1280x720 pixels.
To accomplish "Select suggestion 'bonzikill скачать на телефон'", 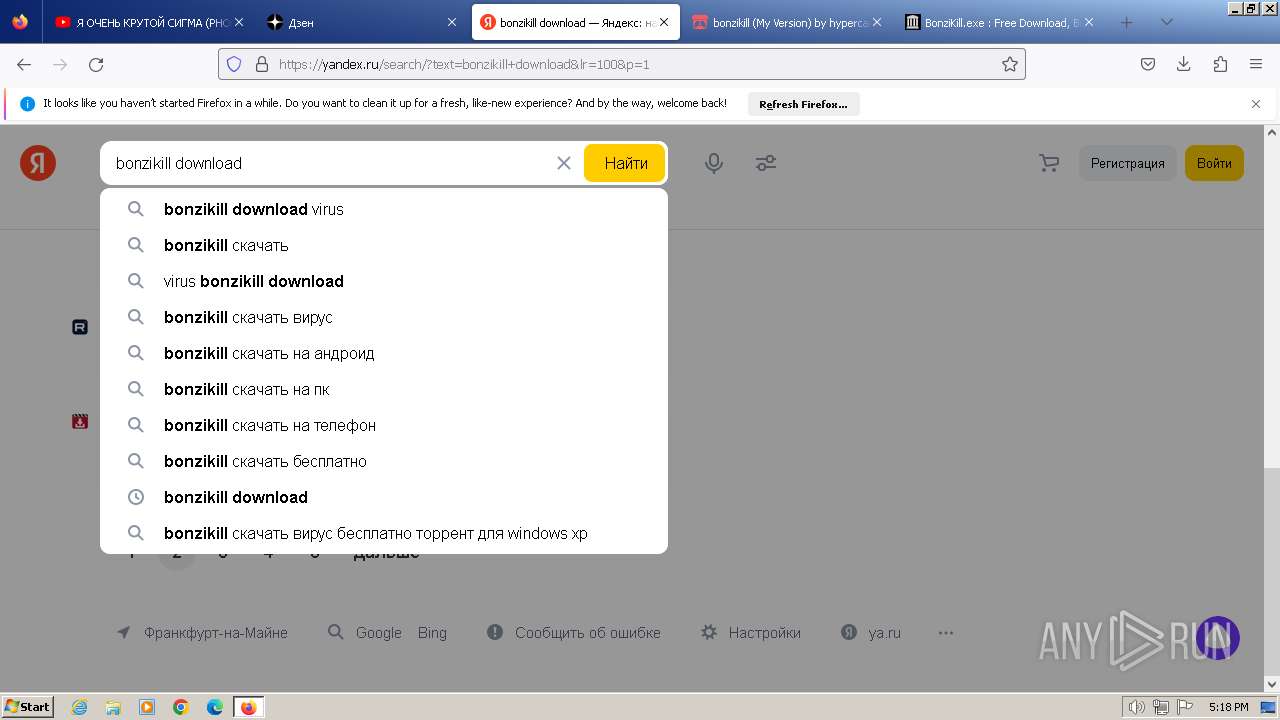I will pyautogui.click(x=384, y=425).
